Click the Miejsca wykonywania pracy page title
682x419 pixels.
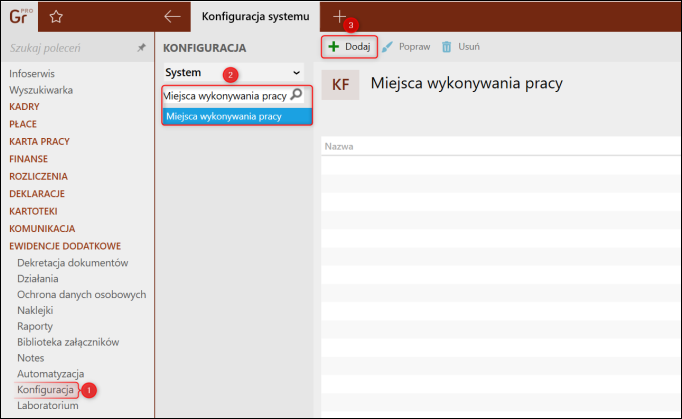click(467, 83)
